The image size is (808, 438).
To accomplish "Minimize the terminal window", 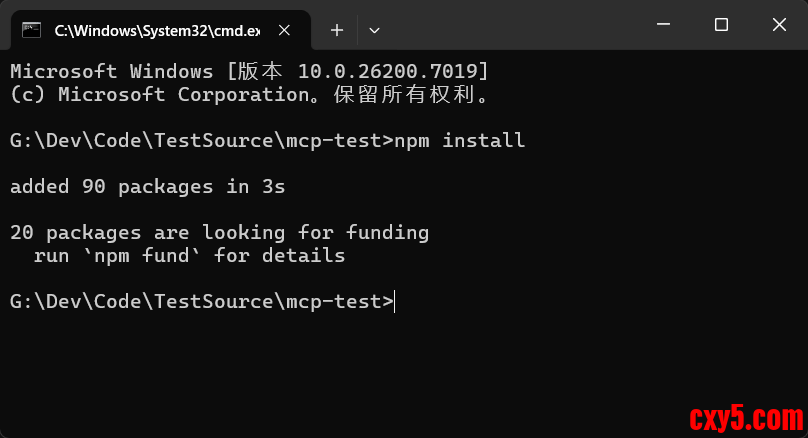I will click(x=666, y=25).
